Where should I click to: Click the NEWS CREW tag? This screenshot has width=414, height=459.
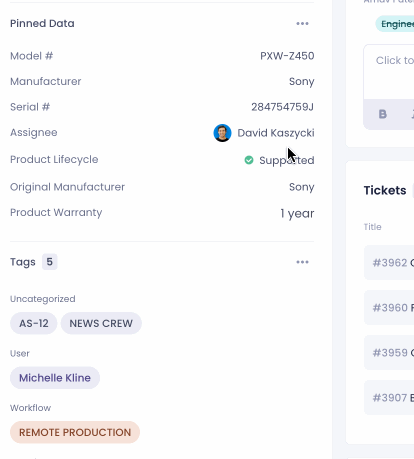pos(101,323)
